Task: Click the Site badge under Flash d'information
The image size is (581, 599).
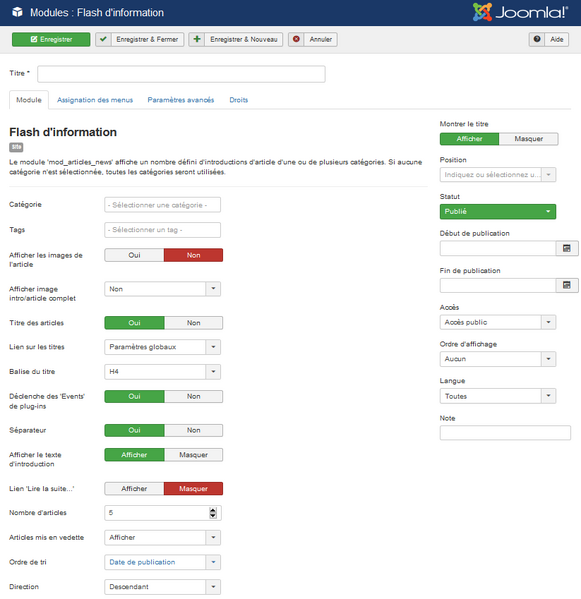Action: [16, 147]
